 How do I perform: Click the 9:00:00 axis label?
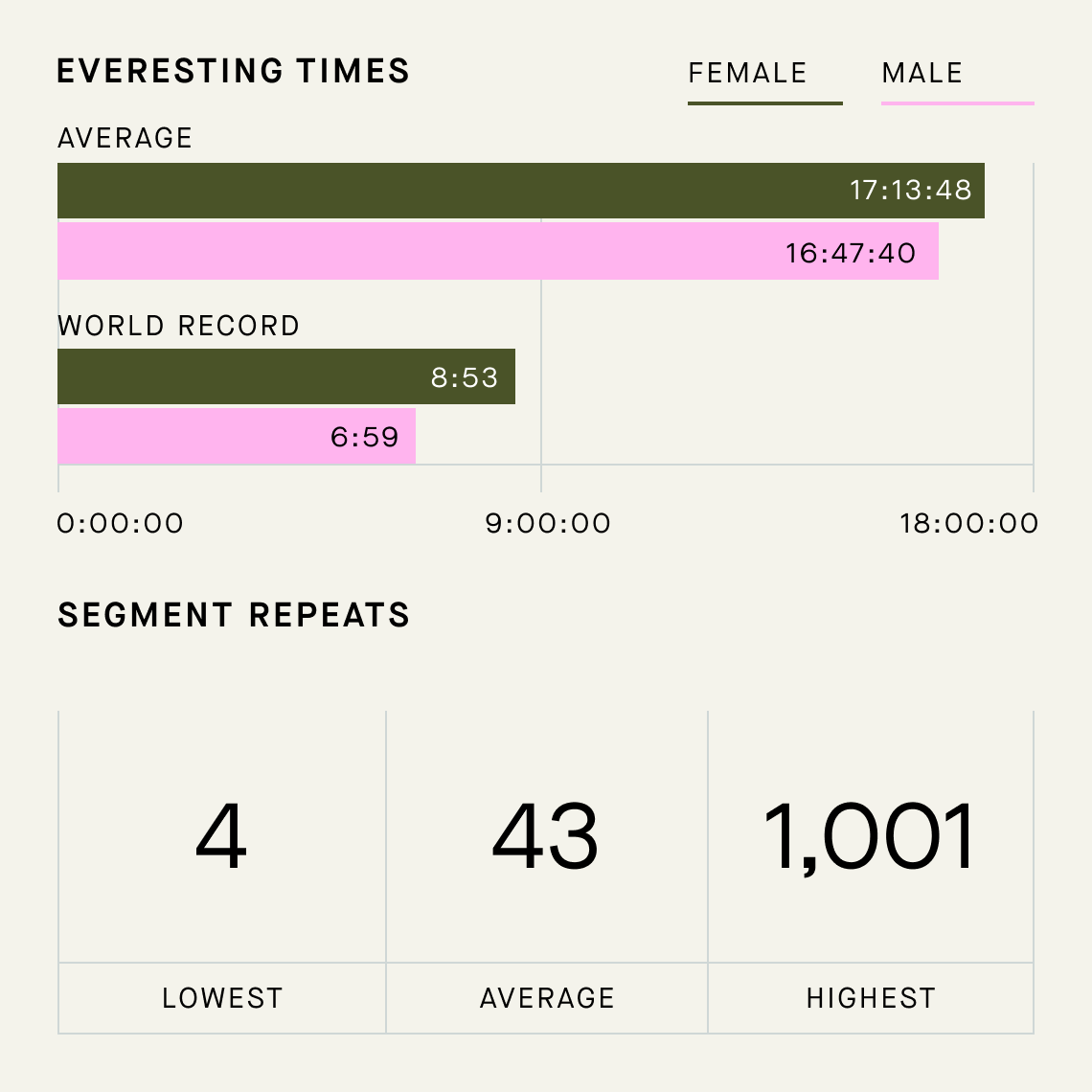[x=548, y=524]
